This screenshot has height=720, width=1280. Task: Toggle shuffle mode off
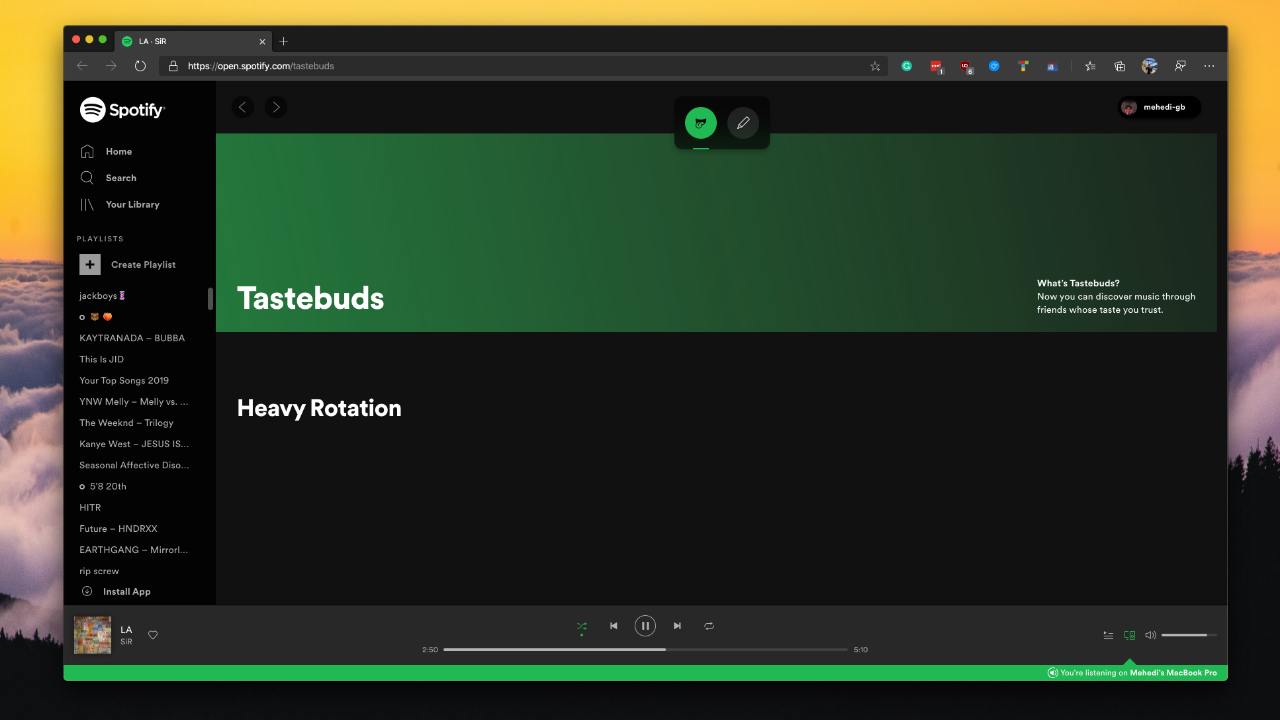pyautogui.click(x=582, y=626)
